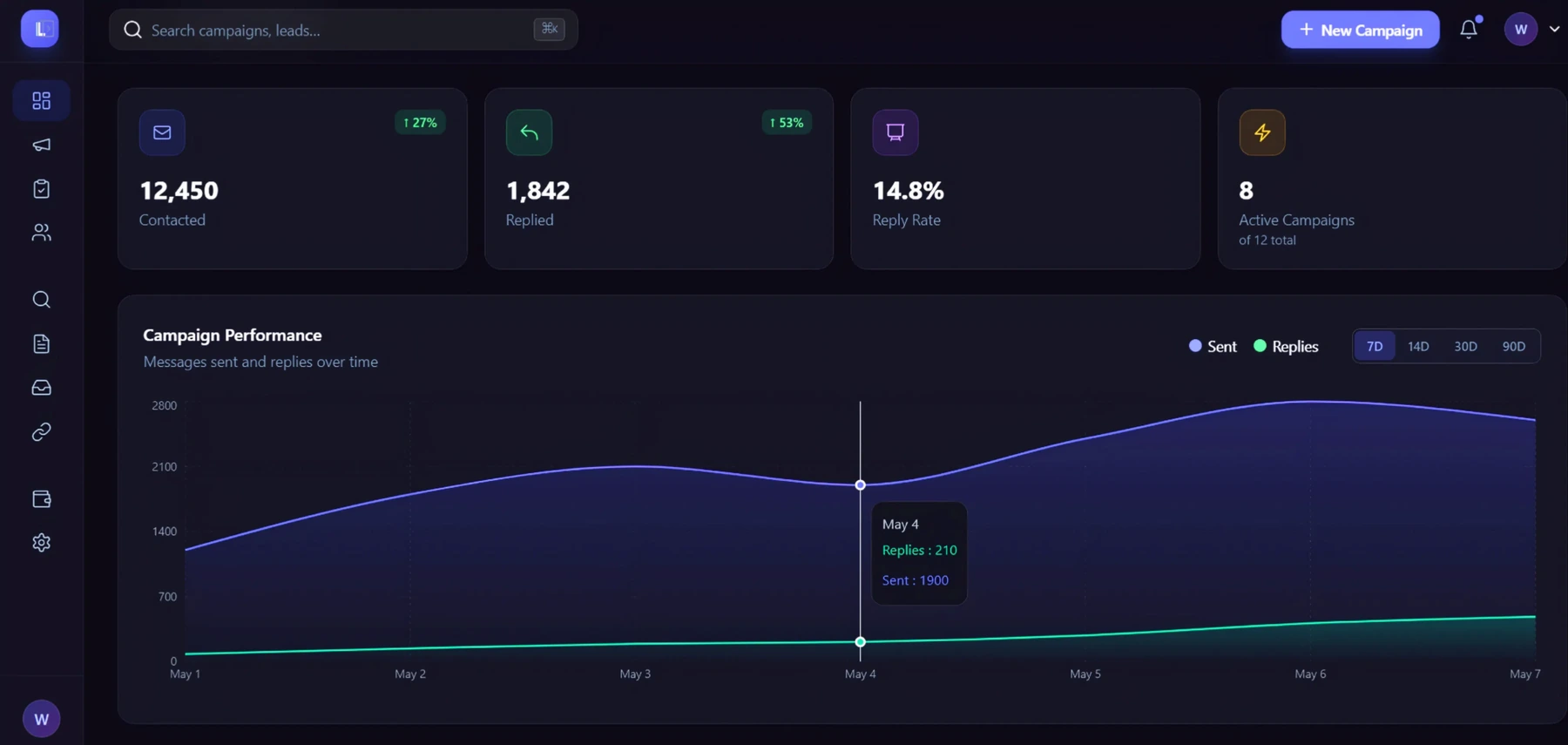
Task: Switch chart range to 30D
Action: (1465, 346)
